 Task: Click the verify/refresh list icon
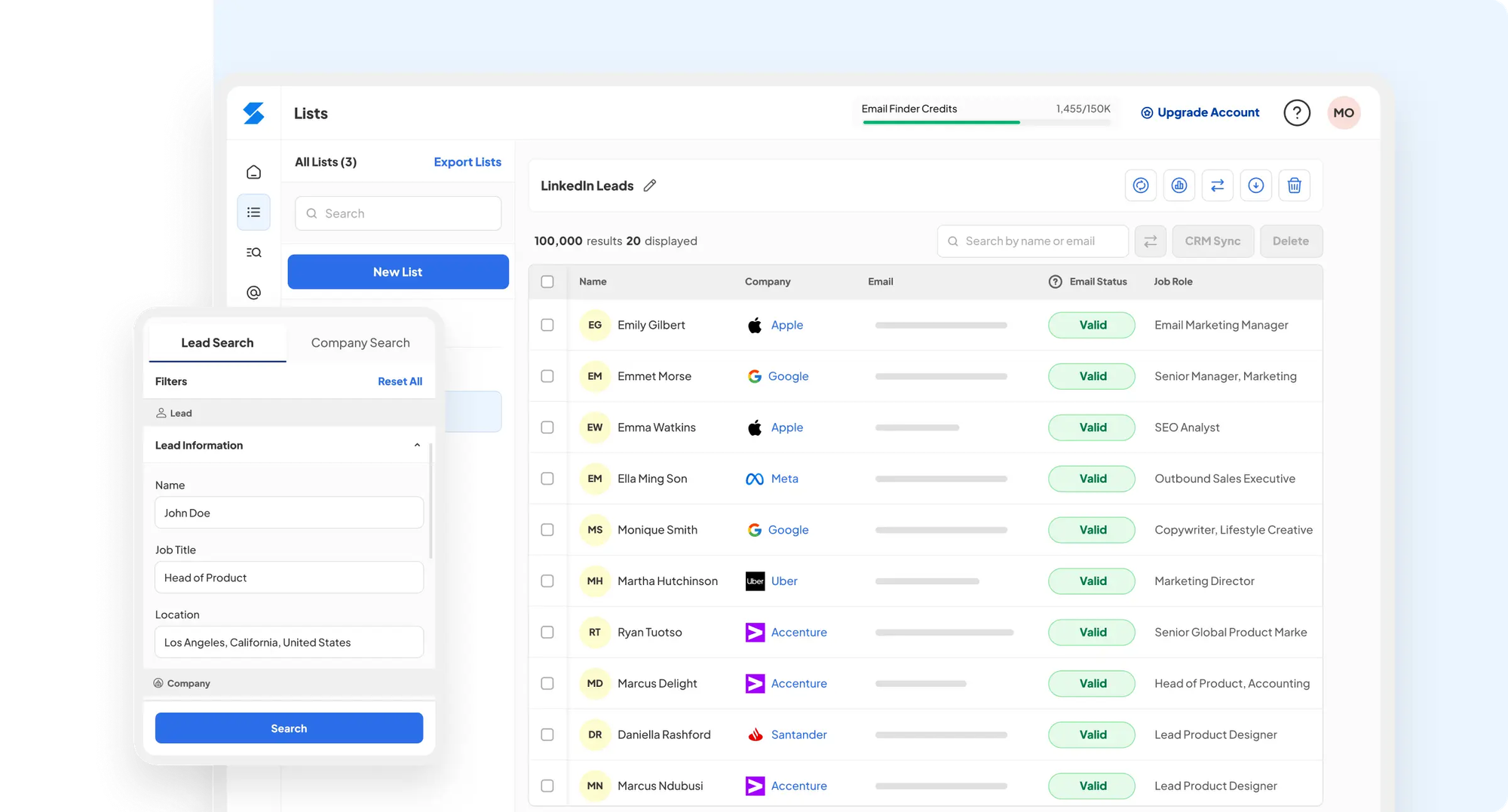[1141, 185]
